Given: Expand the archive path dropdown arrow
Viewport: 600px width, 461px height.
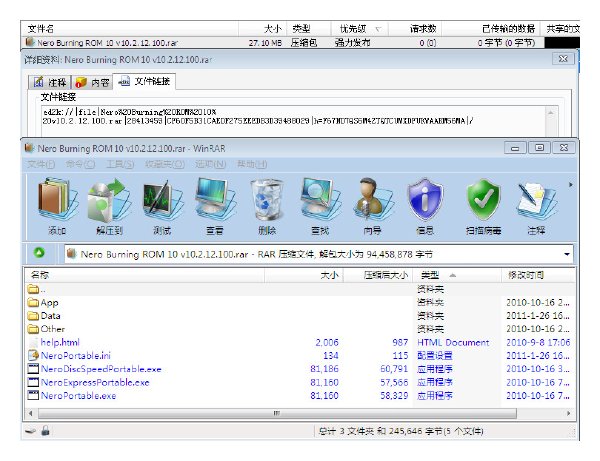Looking at the screenshot, I should pyautogui.click(x=567, y=254).
